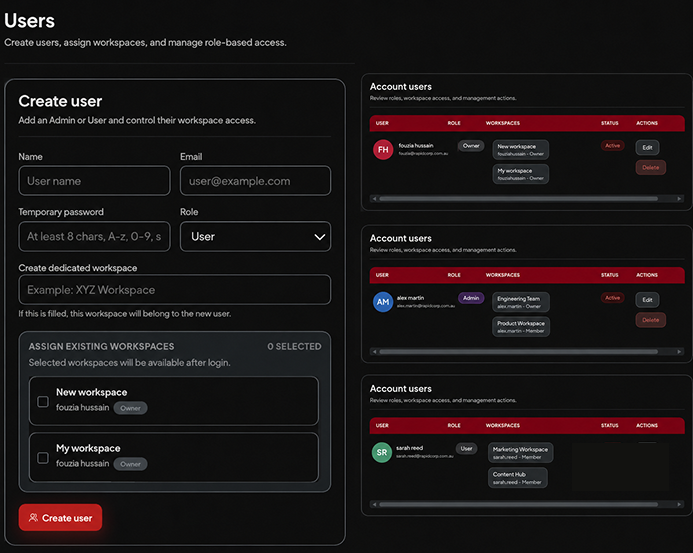Open sarah reed's SR avatar
This screenshot has height=553, width=693.
(x=382, y=453)
